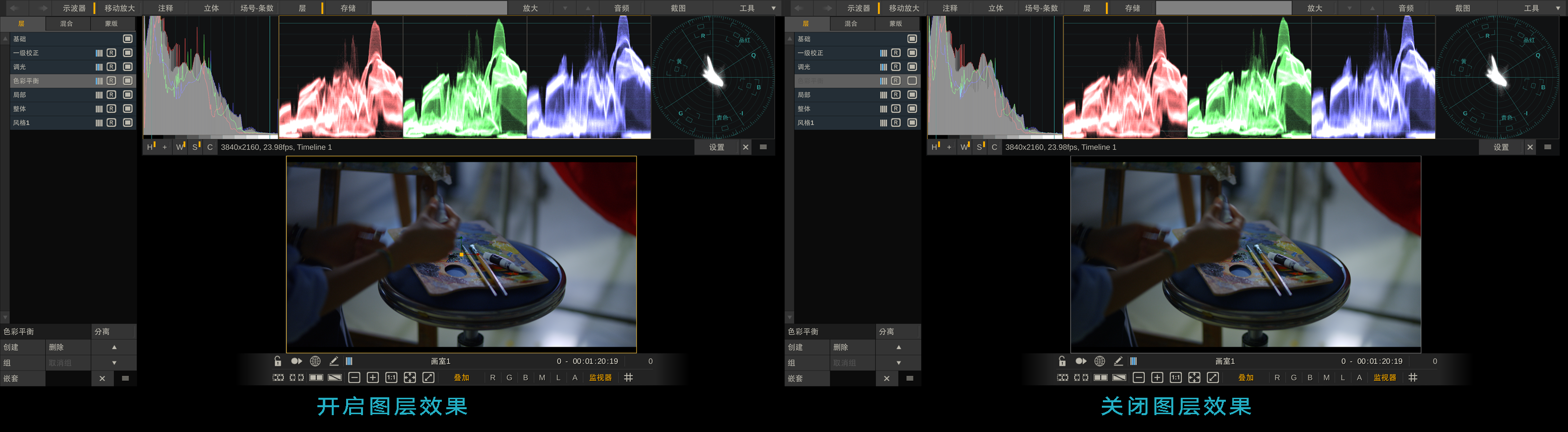Click the split-screen diagonal wipe icon under the 开启图层效果 image

[335, 378]
